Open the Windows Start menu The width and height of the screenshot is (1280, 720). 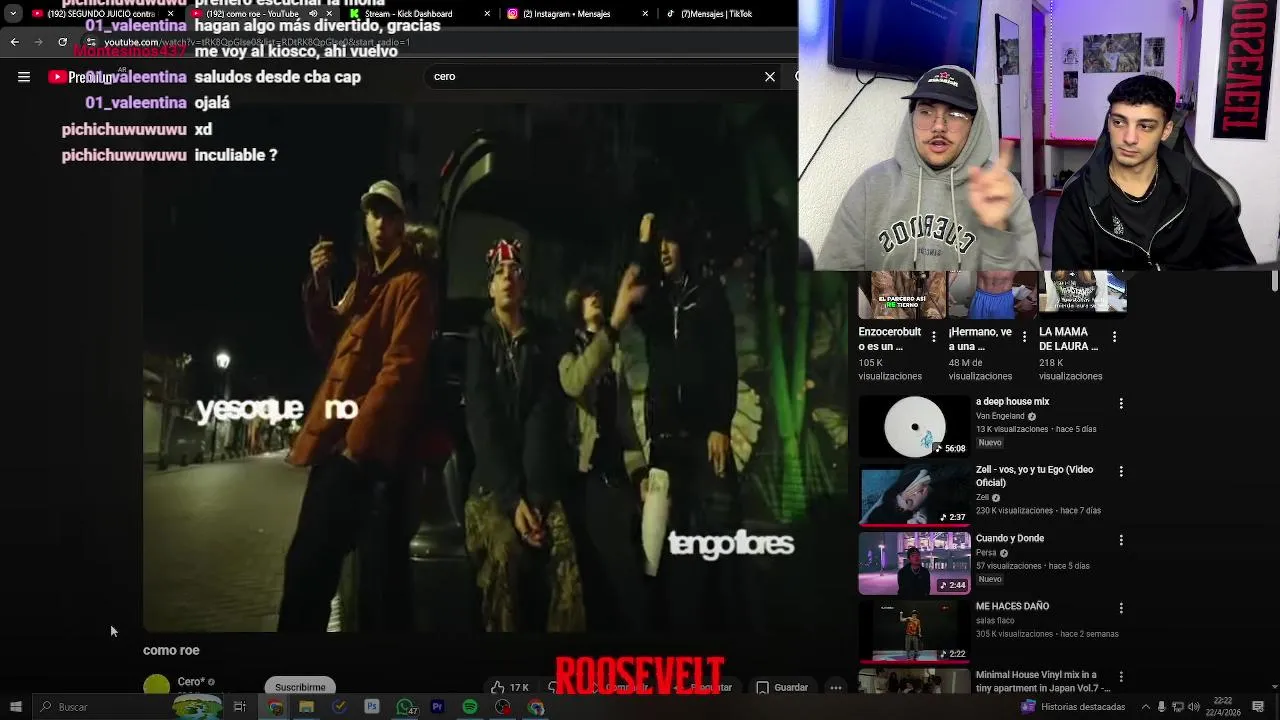(15, 707)
